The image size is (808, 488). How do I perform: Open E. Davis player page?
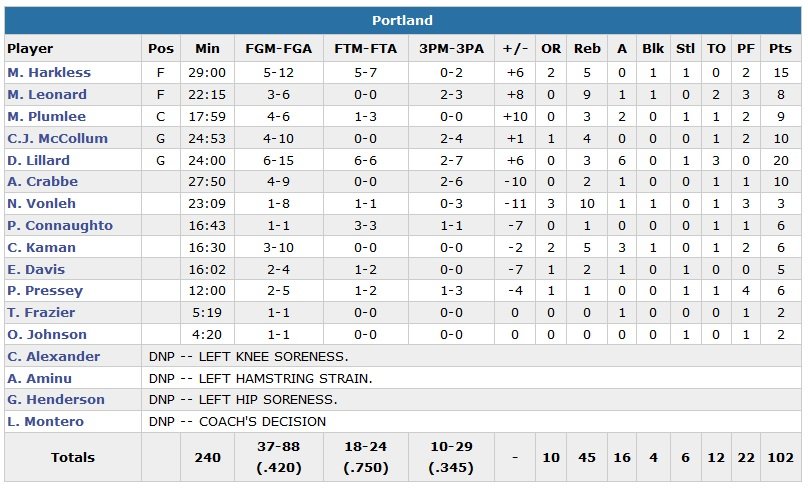point(36,269)
